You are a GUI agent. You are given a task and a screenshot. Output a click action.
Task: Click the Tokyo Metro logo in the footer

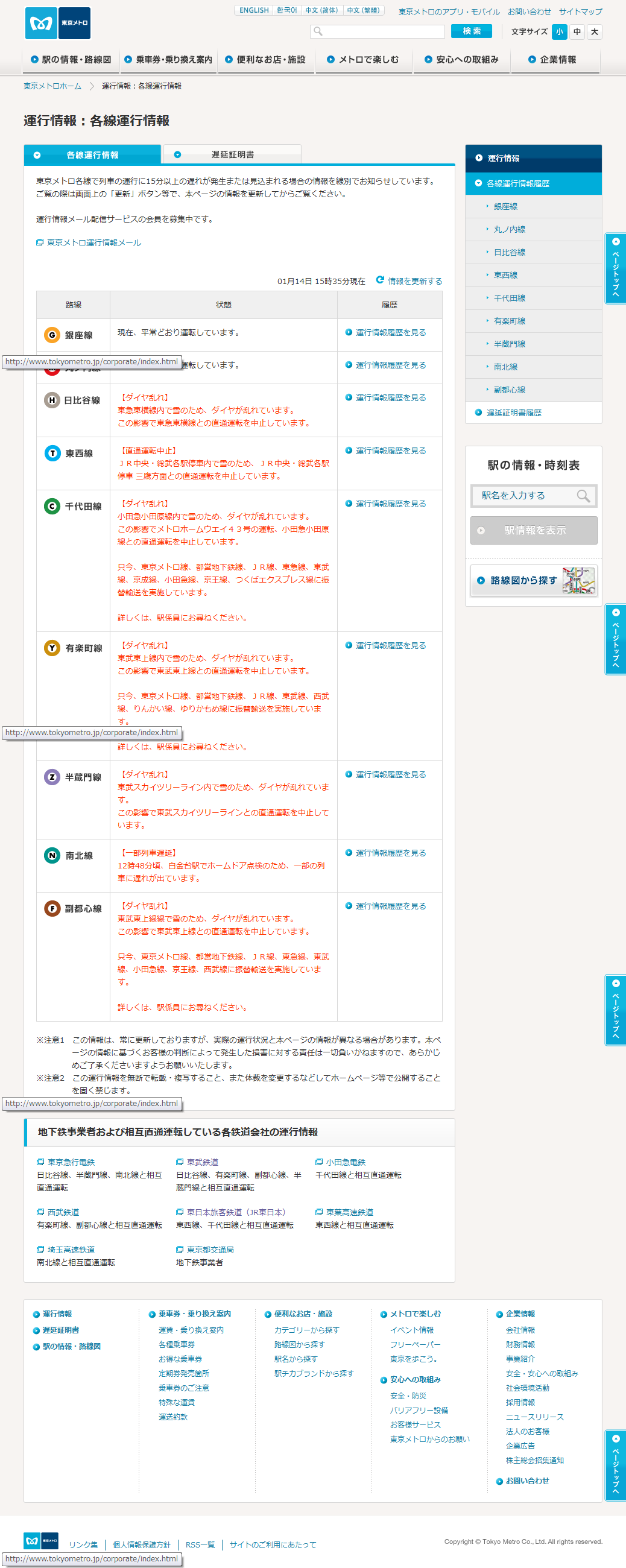point(41,1540)
